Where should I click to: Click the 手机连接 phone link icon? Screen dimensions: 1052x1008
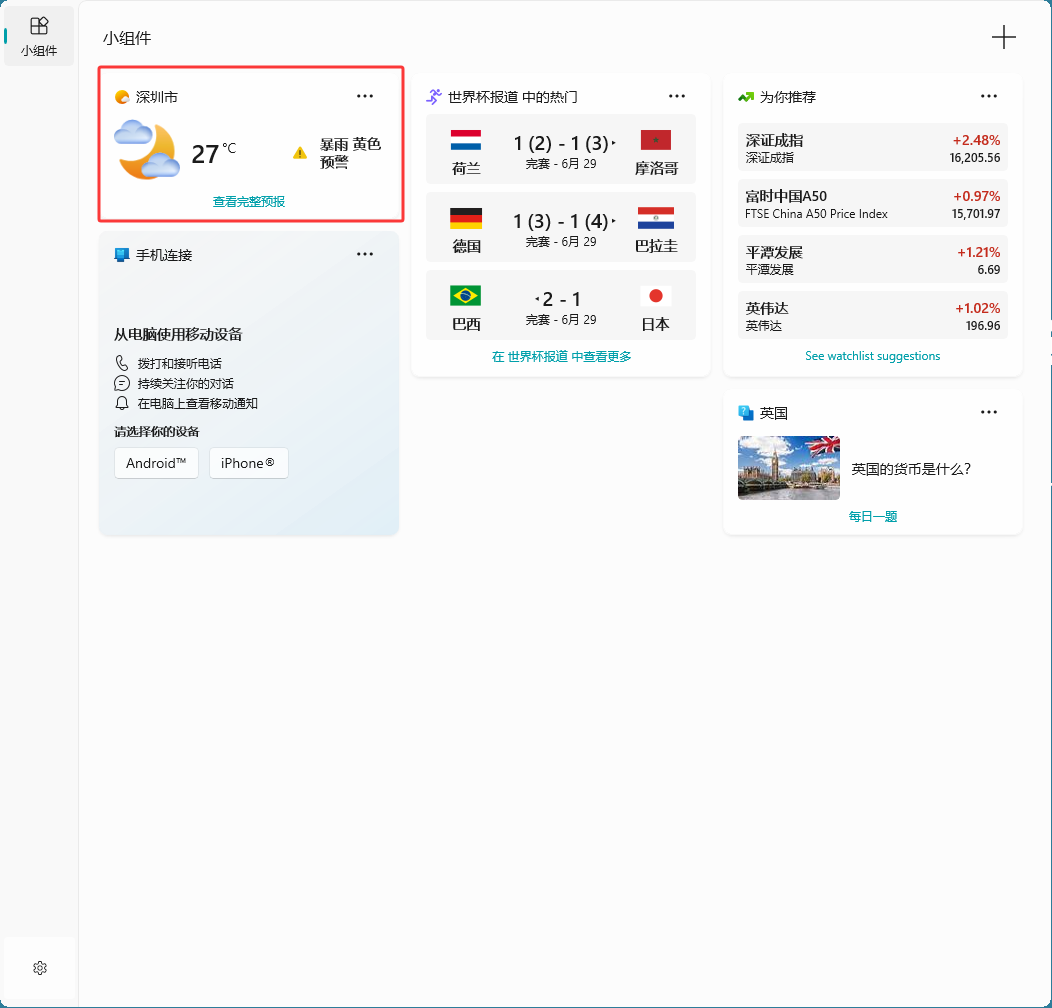(x=121, y=255)
